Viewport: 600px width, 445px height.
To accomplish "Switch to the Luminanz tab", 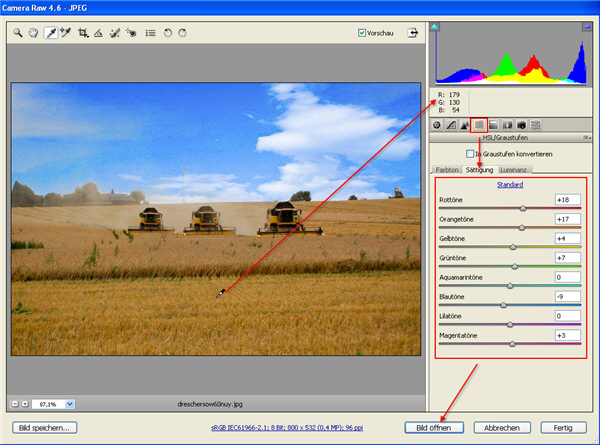I will tap(515, 170).
